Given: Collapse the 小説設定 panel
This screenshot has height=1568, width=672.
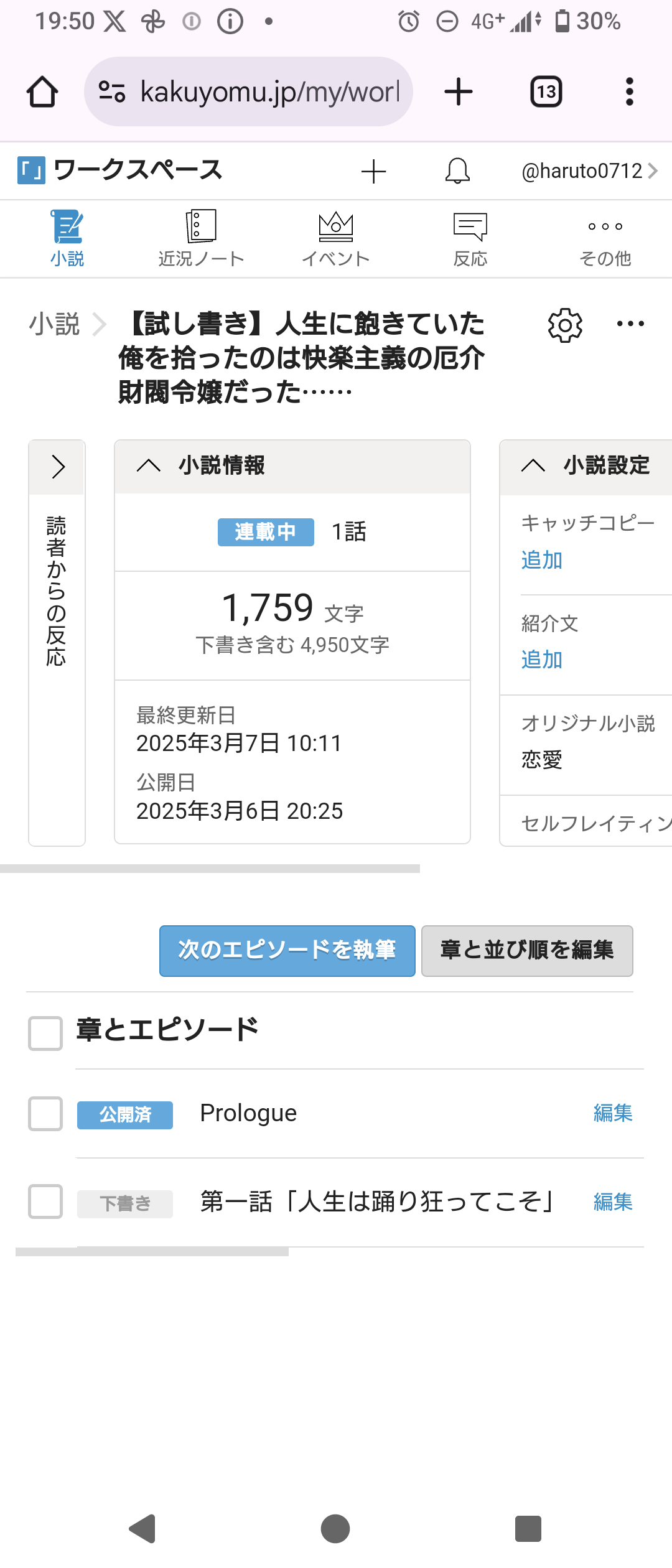Looking at the screenshot, I should 533,465.
